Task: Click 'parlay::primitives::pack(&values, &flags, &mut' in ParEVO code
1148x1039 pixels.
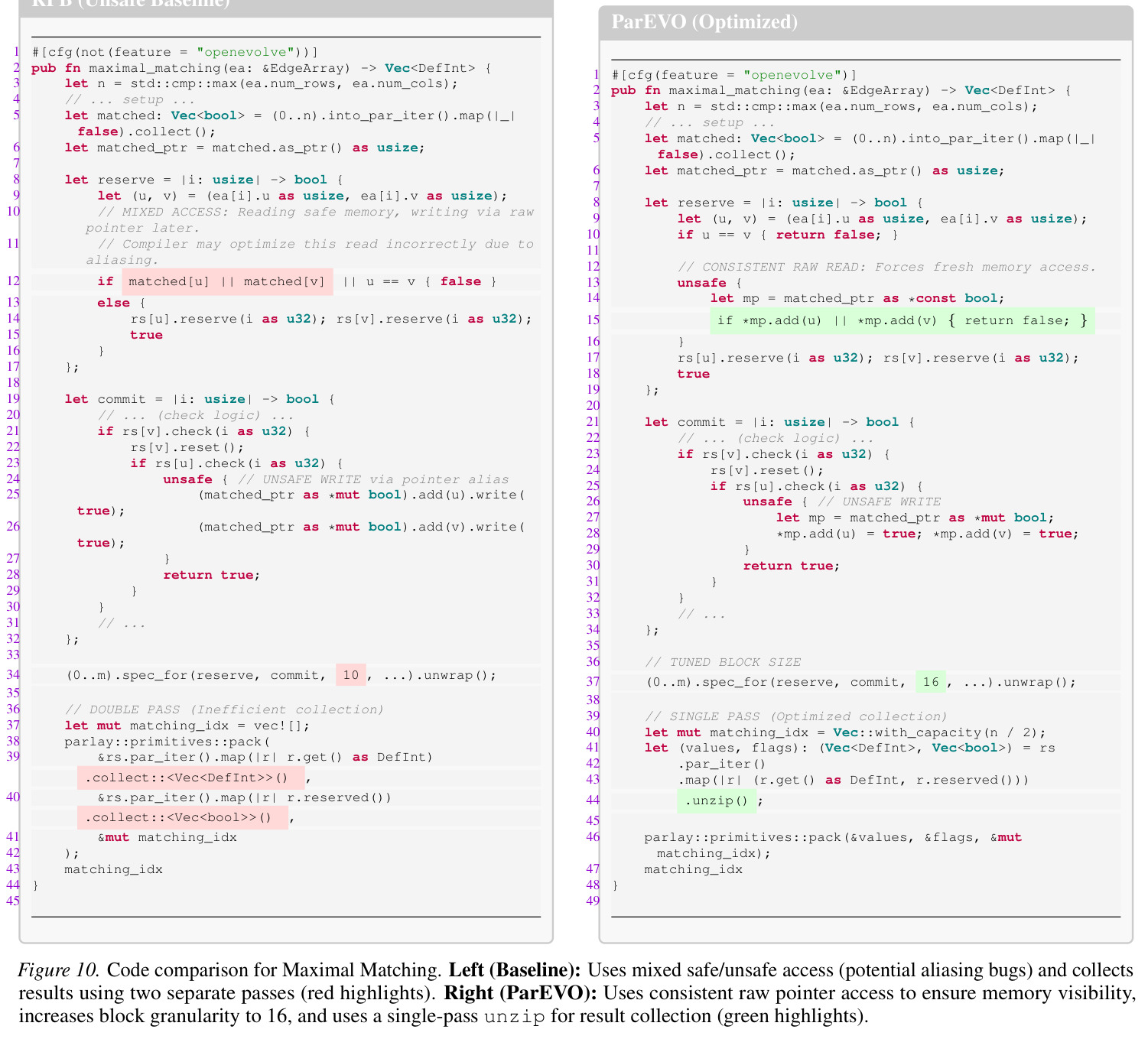Action: [833, 837]
